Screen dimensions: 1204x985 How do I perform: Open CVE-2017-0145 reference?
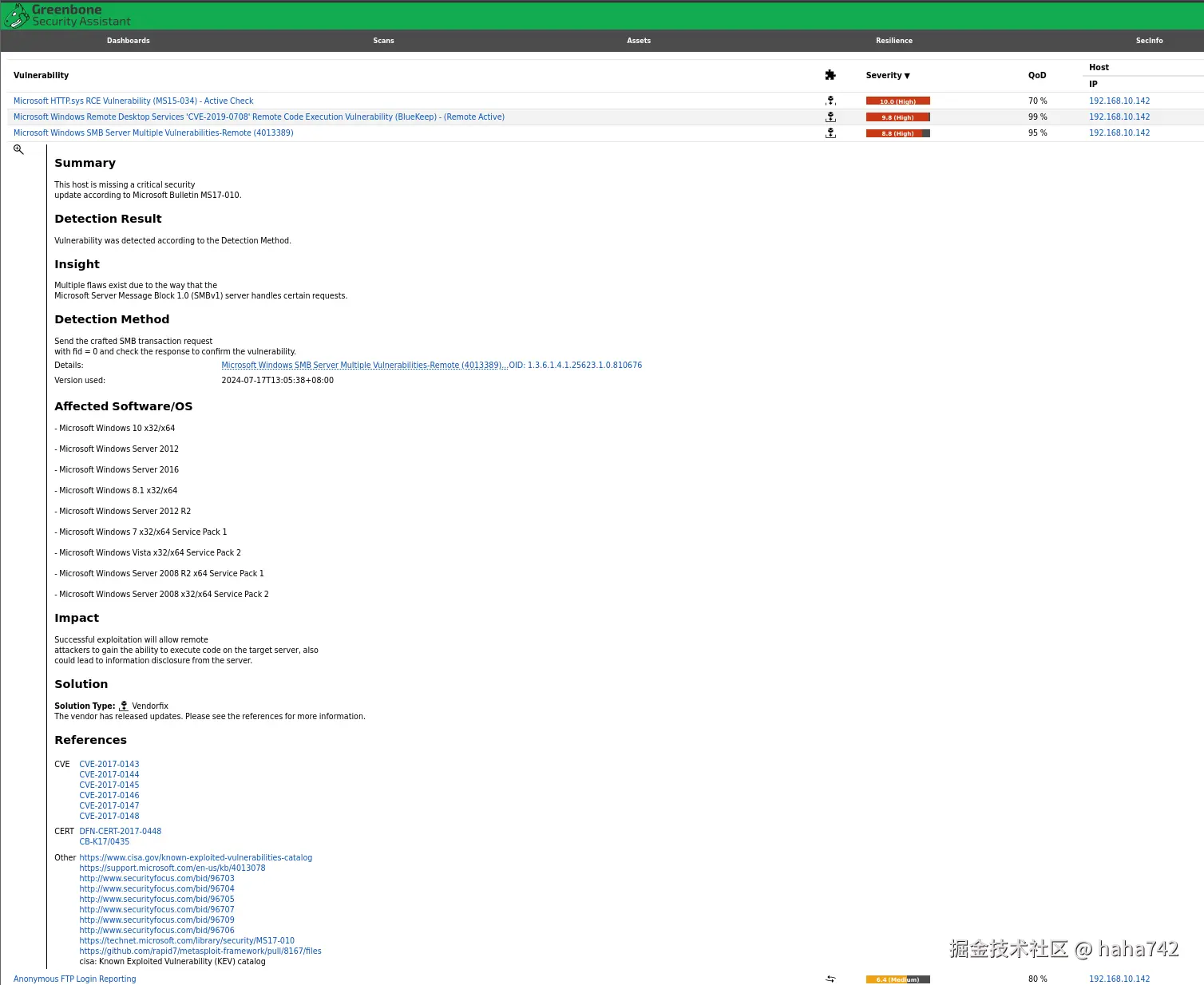tap(109, 785)
